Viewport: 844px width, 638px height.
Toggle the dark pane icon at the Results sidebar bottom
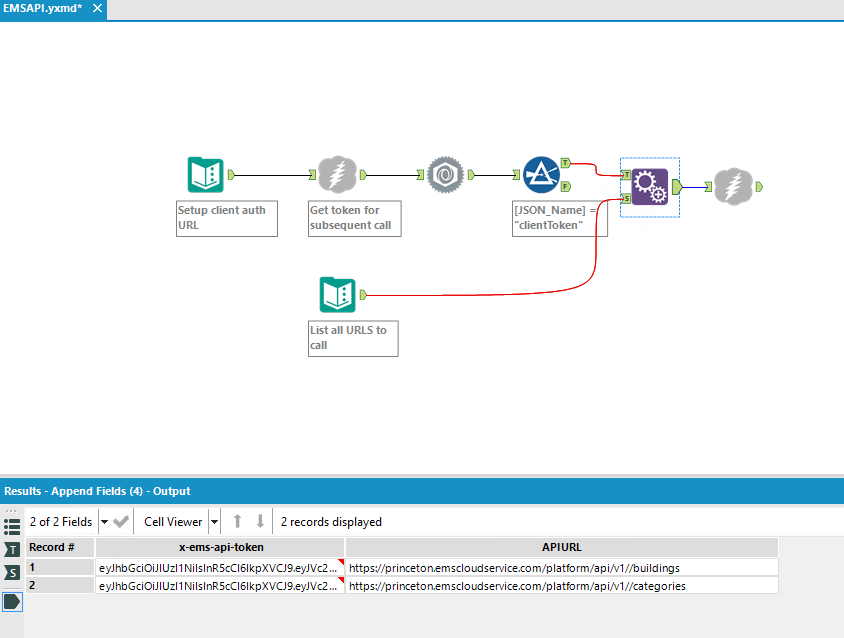coord(12,601)
